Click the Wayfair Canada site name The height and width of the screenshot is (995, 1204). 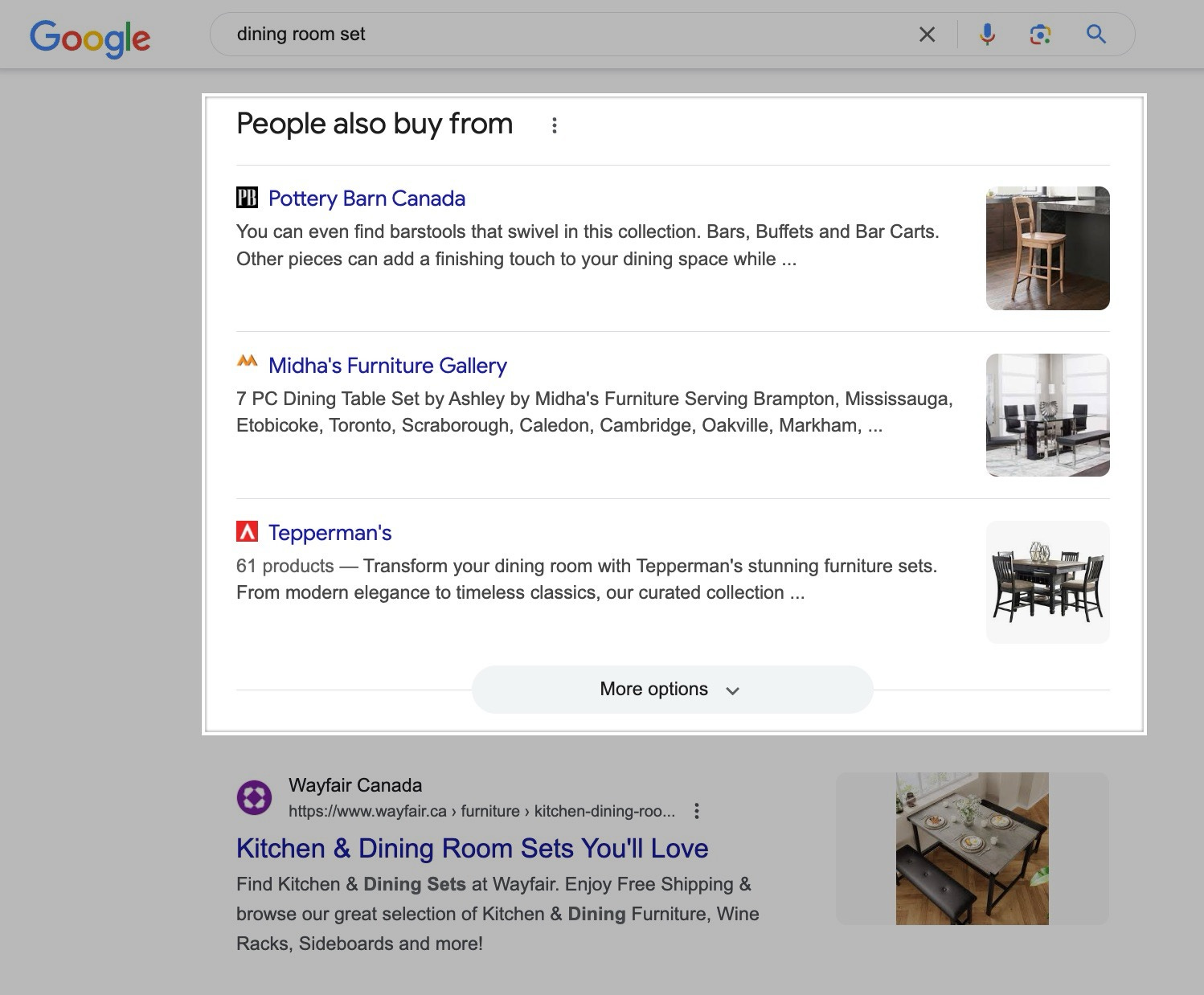[x=355, y=785]
